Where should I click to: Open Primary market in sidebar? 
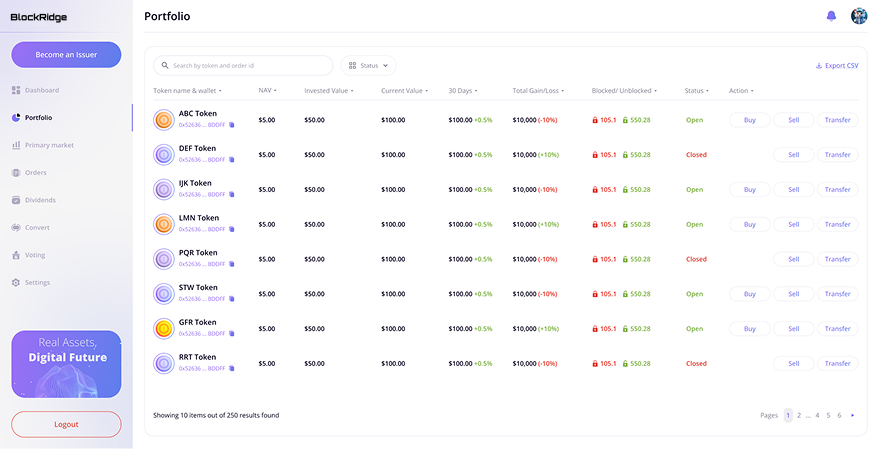pyautogui.click(x=49, y=145)
